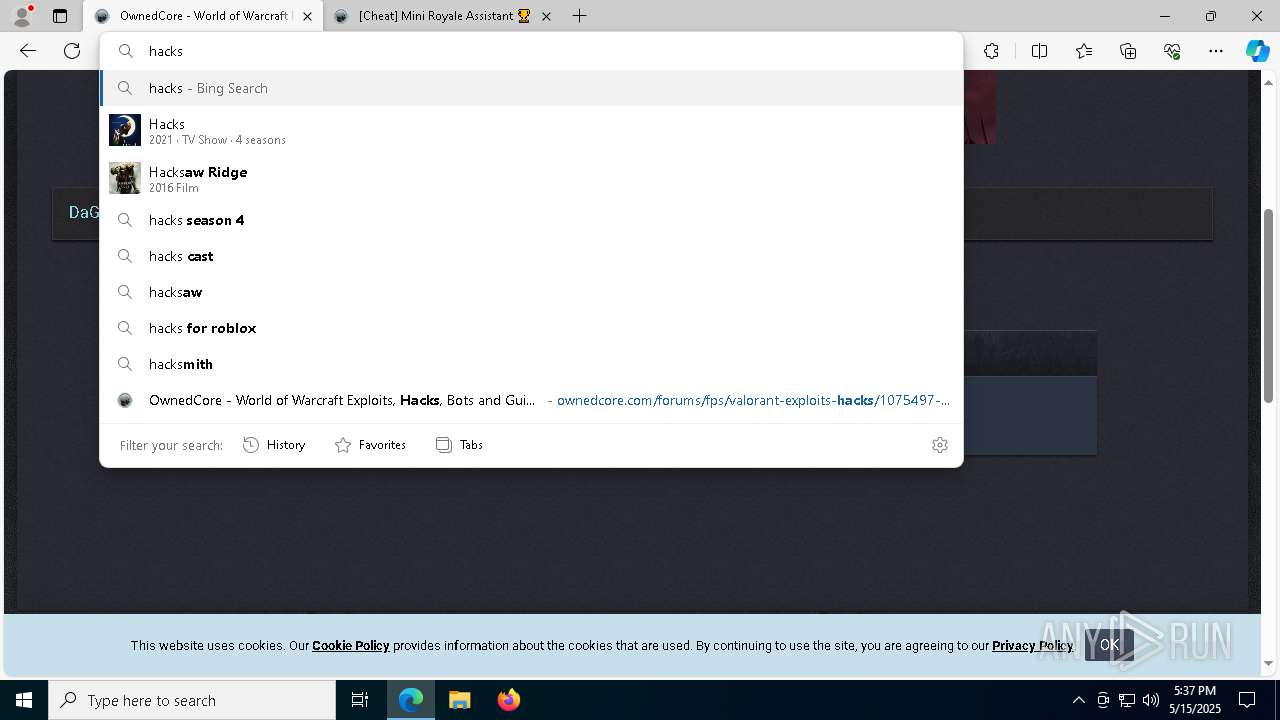The image size is (1280, 720).
Task: Open the OwnedCore valorant-exploits history suggestion
Action: [x=531, y=400]
